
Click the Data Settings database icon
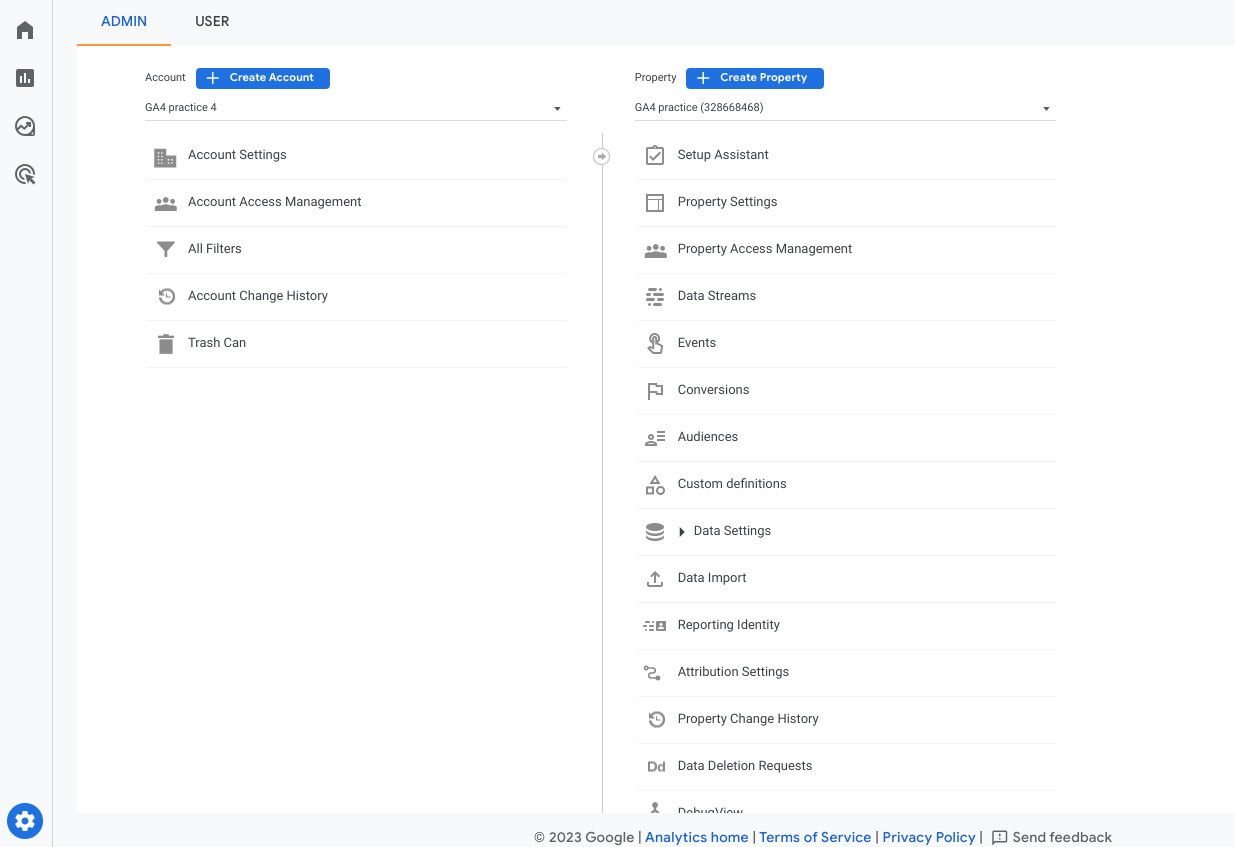point(655,532)
